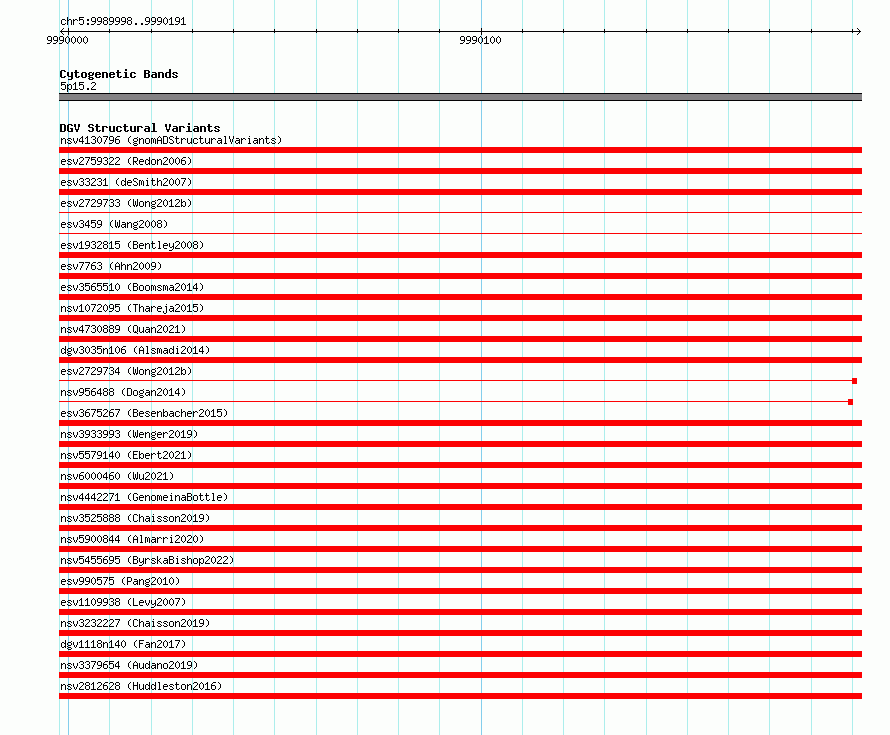Select the nsv1072095 (Thareja2015) label

[x=132, y=308]
